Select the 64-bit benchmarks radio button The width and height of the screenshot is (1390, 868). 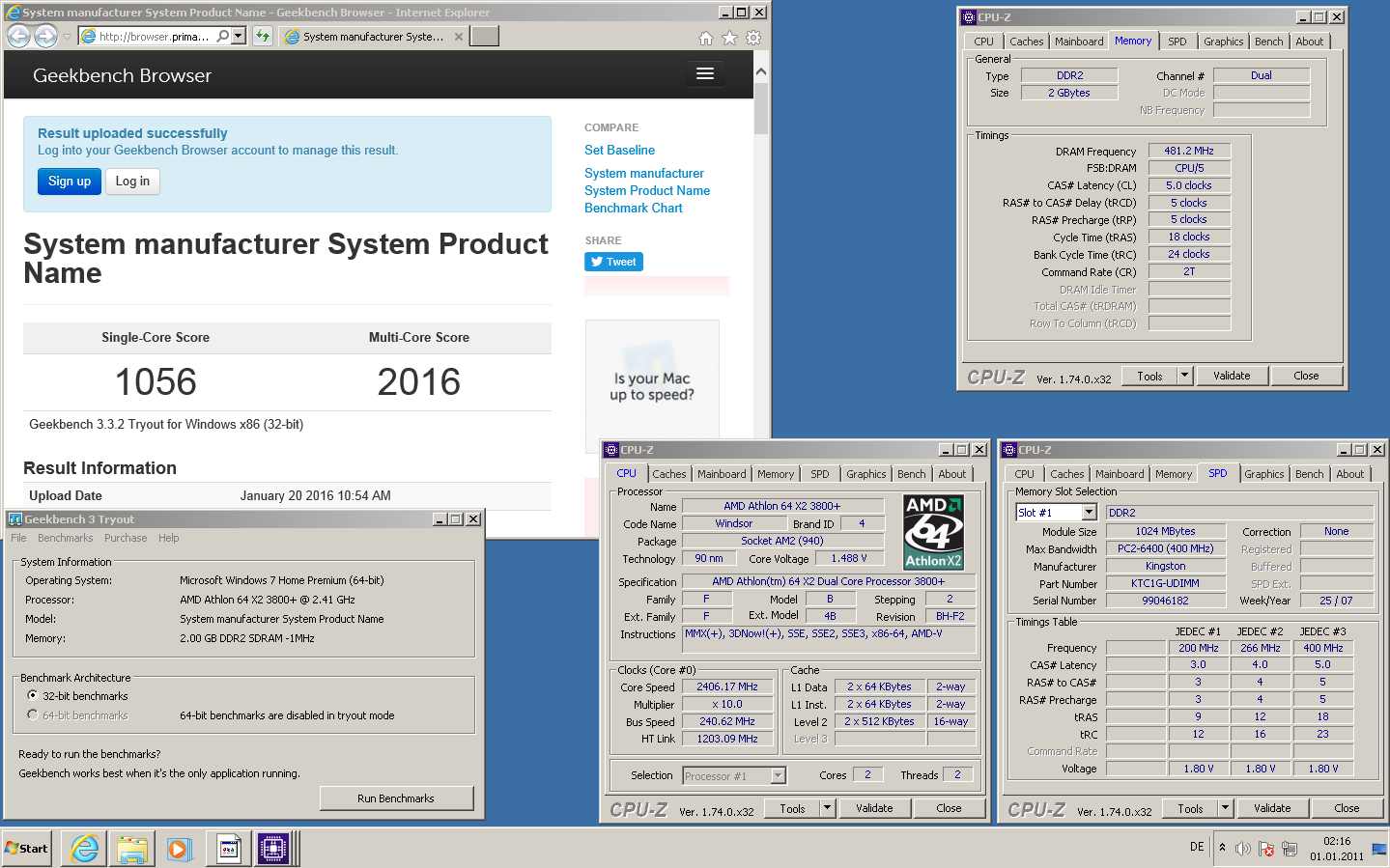33,714
